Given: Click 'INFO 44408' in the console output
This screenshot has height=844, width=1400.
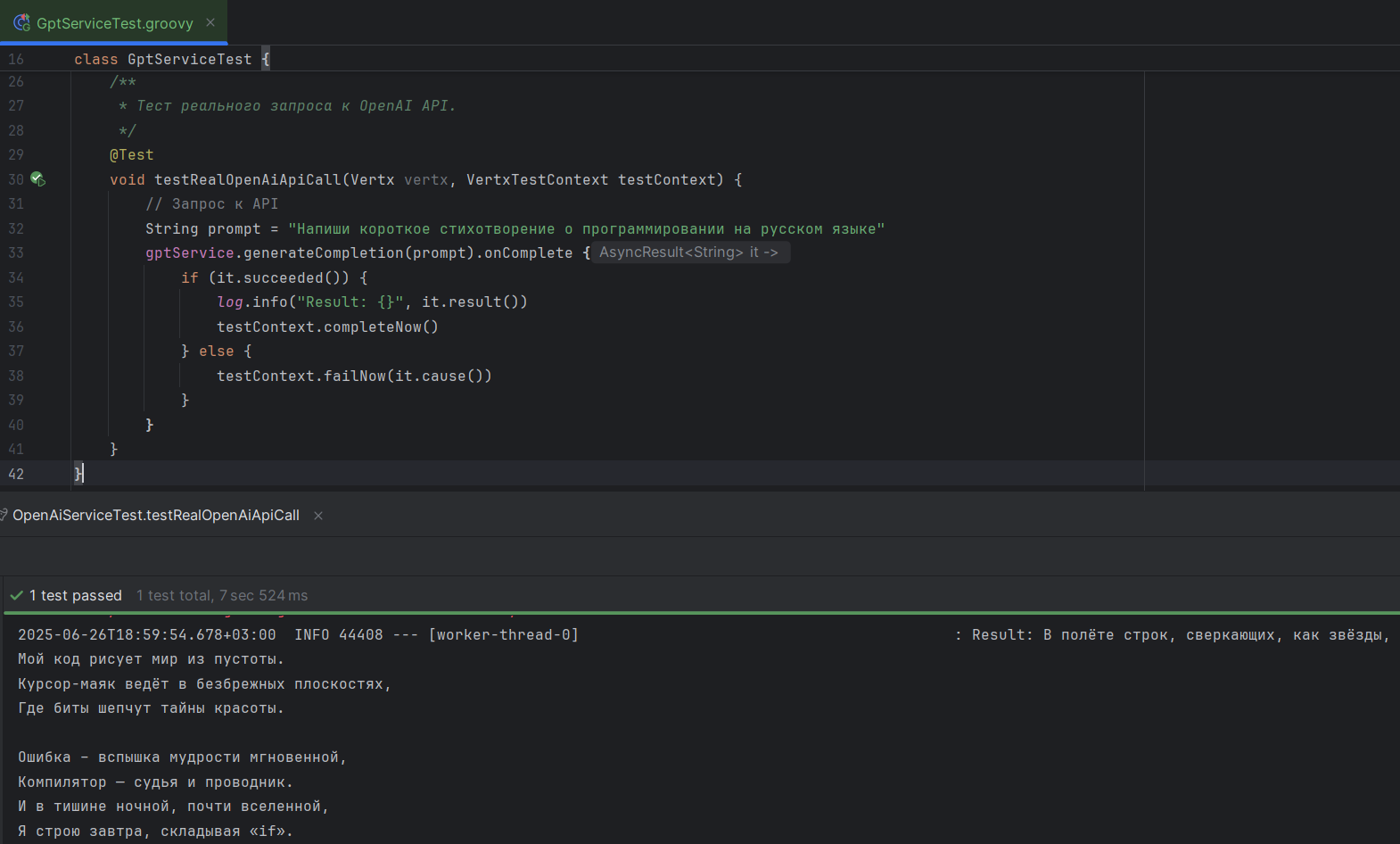Looking at the screenshot, I should click(339, 635).
